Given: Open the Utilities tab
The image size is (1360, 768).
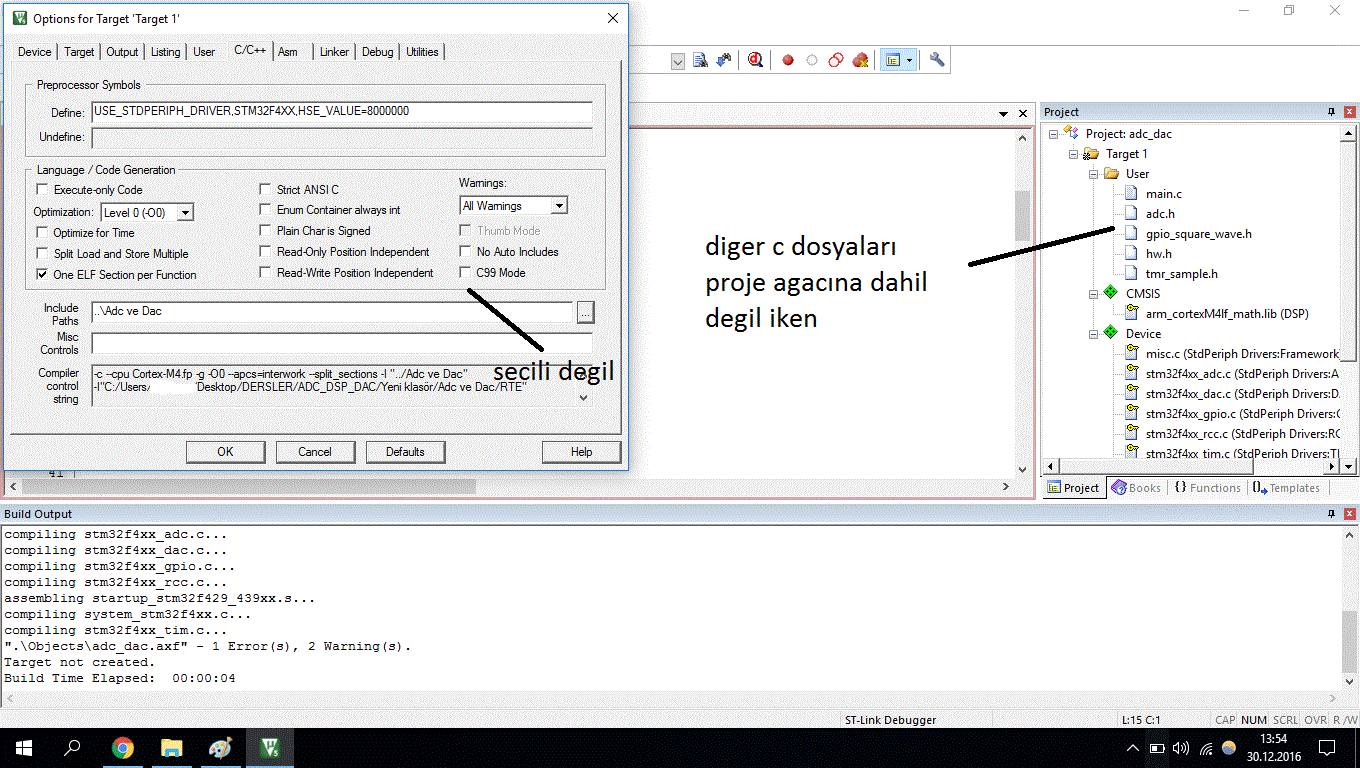Looking at the screenshot, I should point(422,52).
